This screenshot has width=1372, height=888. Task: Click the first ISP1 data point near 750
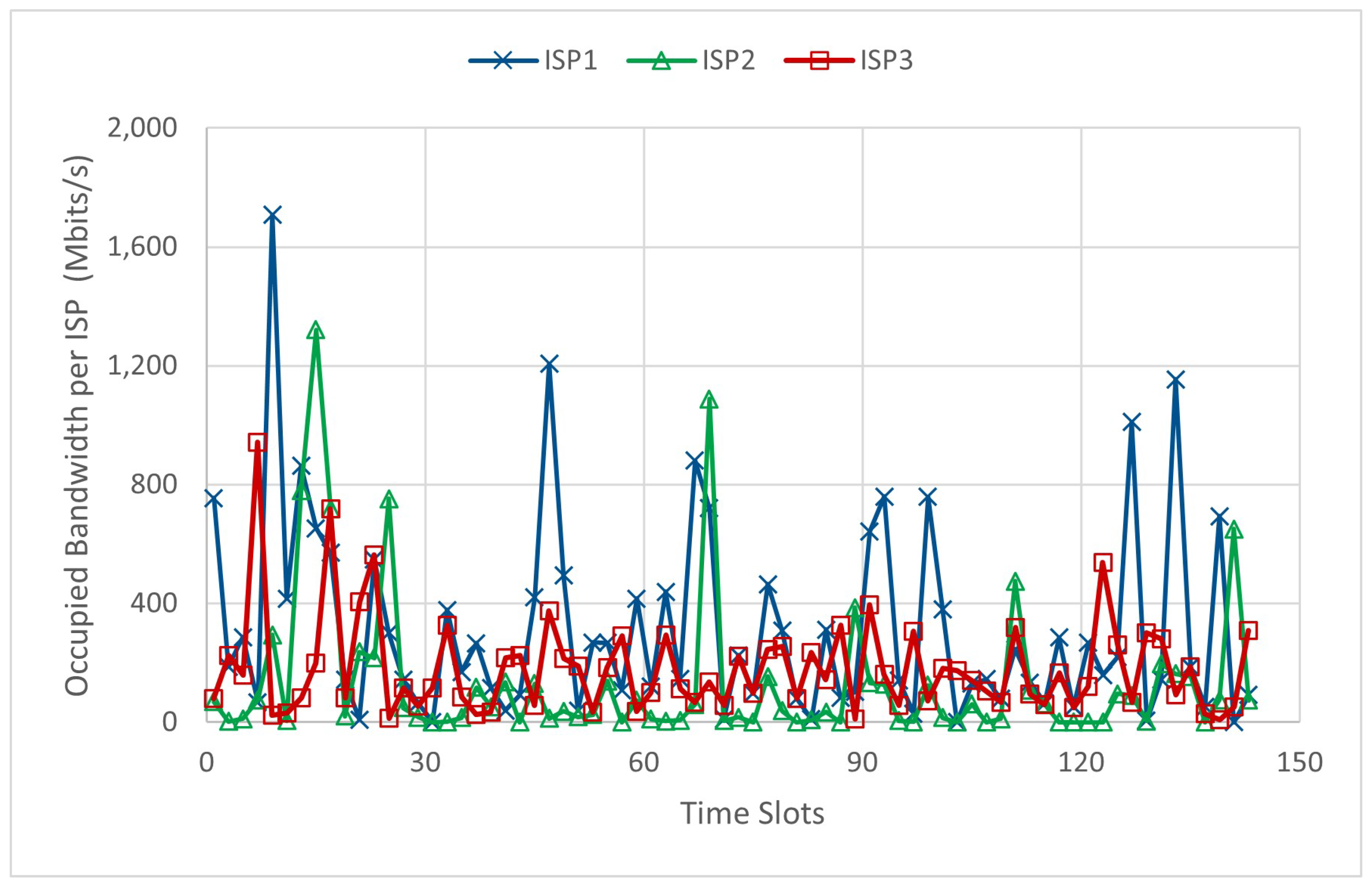213,499
